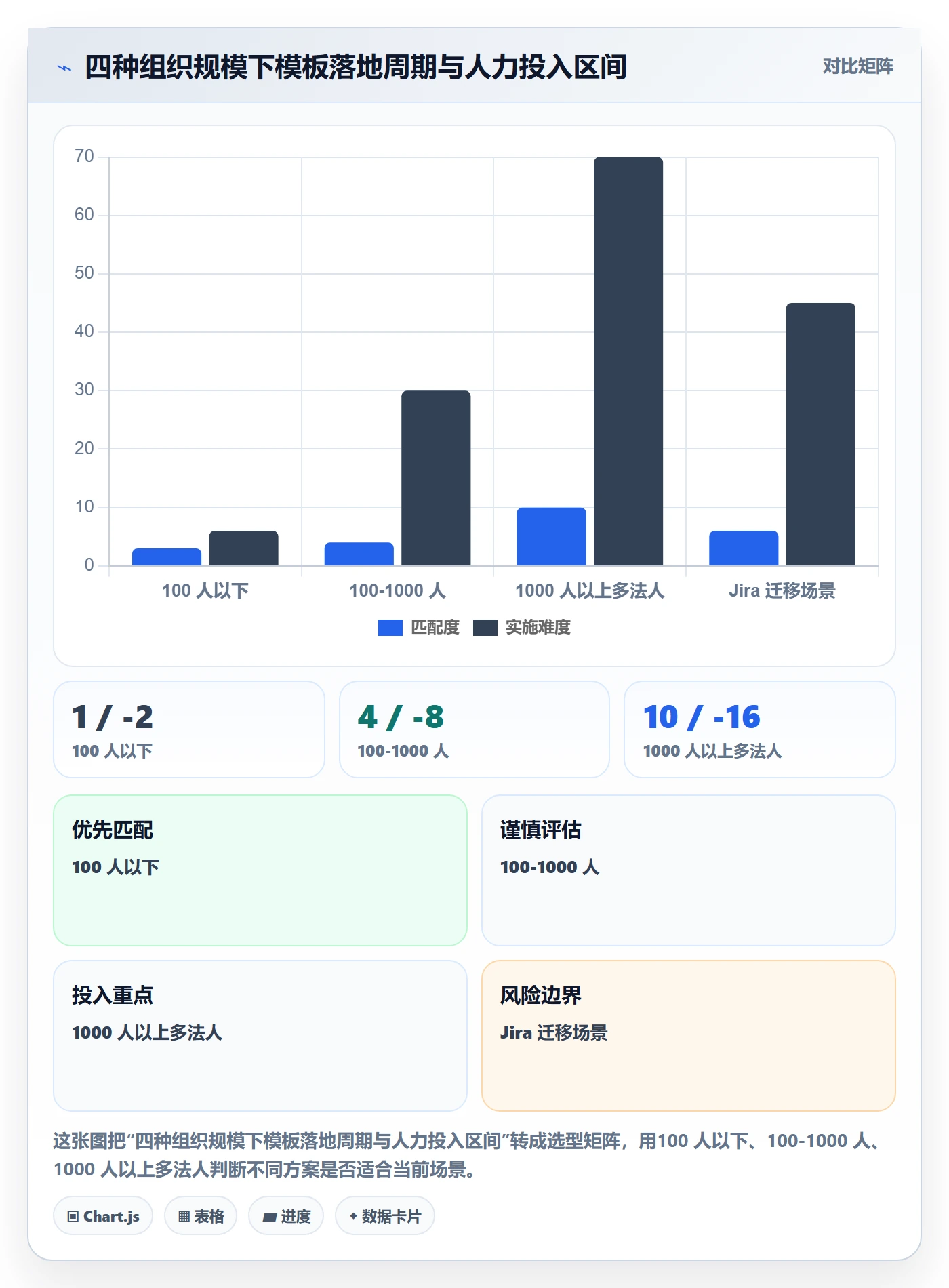Click the x-axis label Jira 迁移场景
Image resolution: width=949 pixels, height=1288 pixels.
[782, 590]
